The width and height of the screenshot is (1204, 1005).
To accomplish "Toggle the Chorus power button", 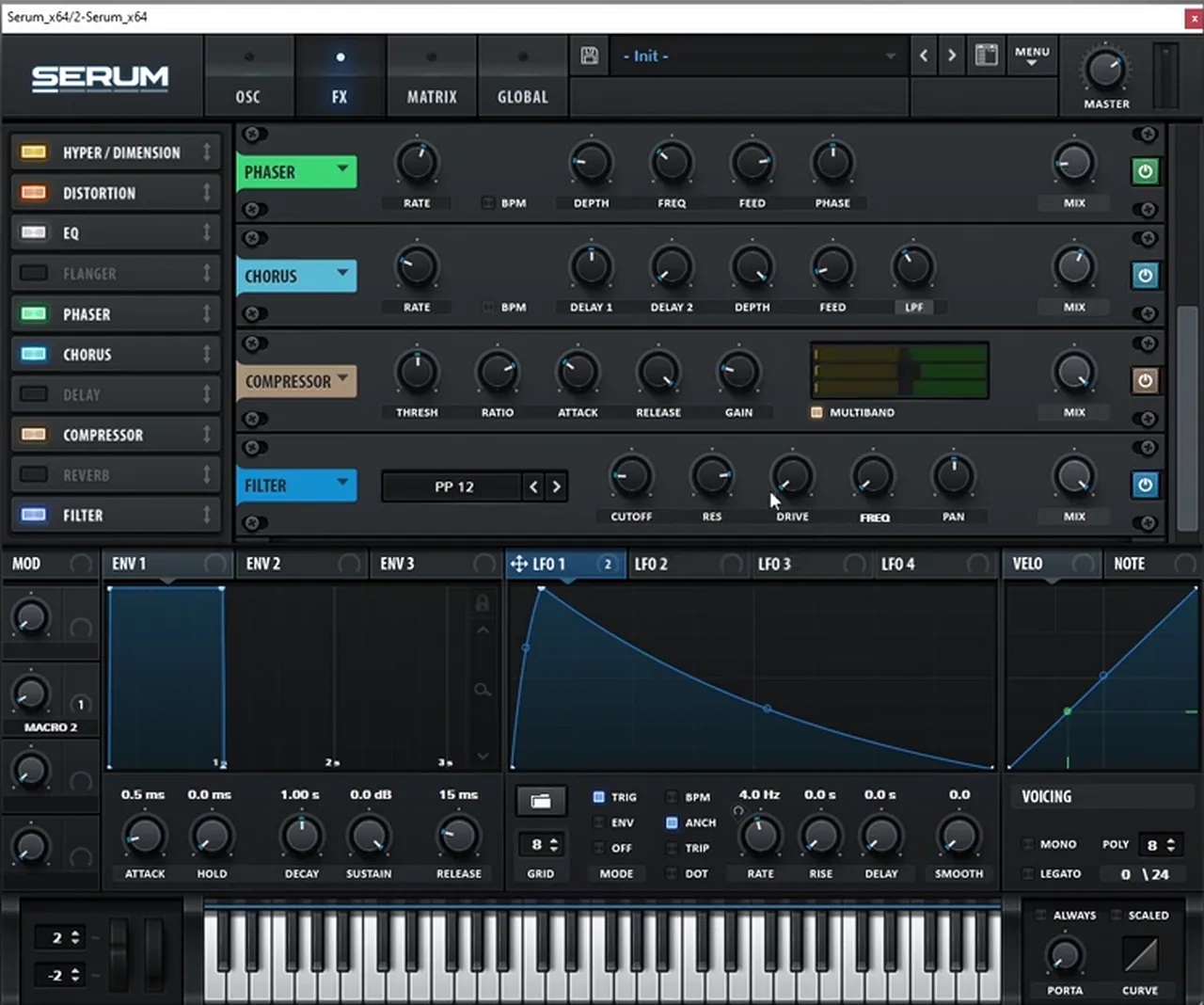I will [1145, 276].
